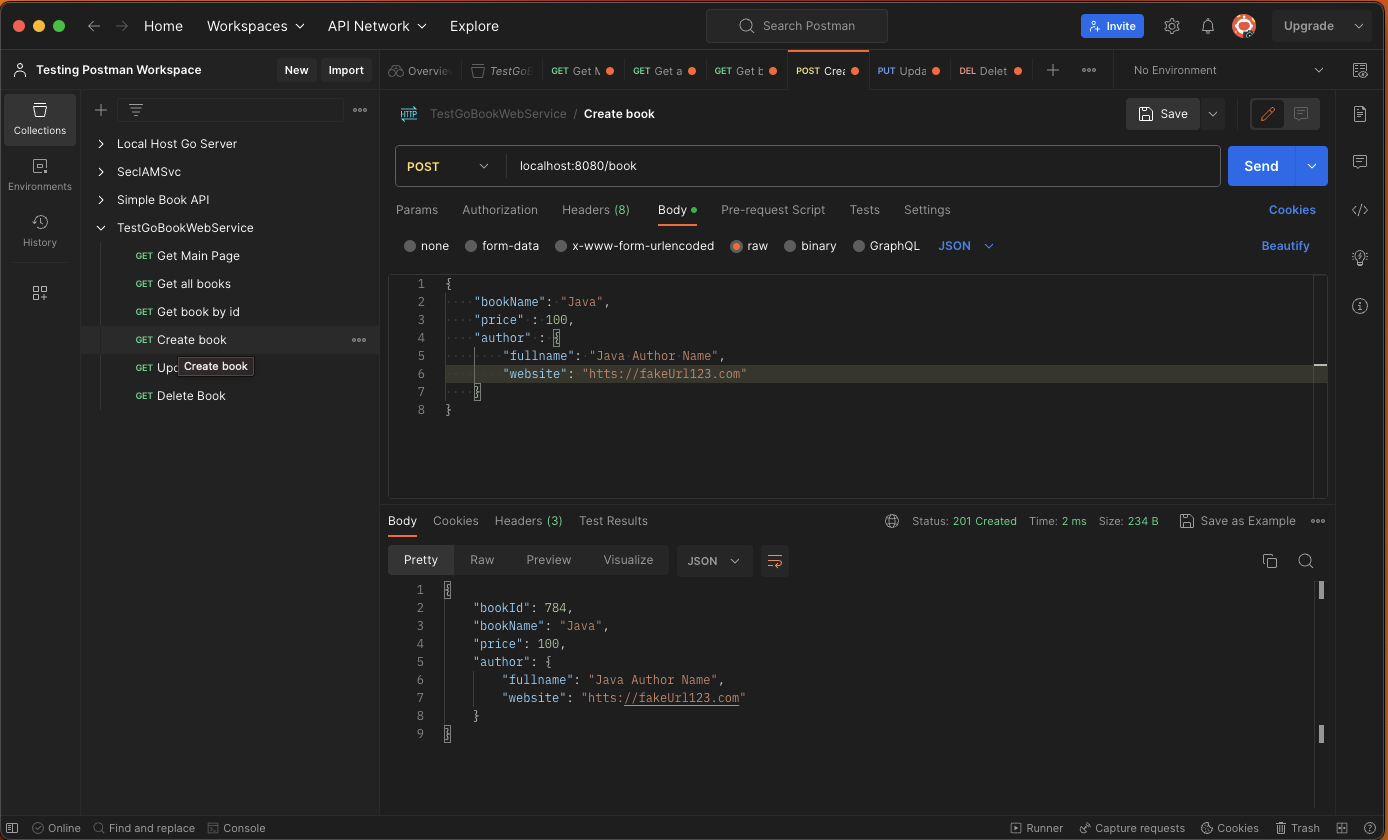Click the navigate forward arrow
Image resolution: width=1388 pixels, height=840 pixels.
tap(122, 26)
